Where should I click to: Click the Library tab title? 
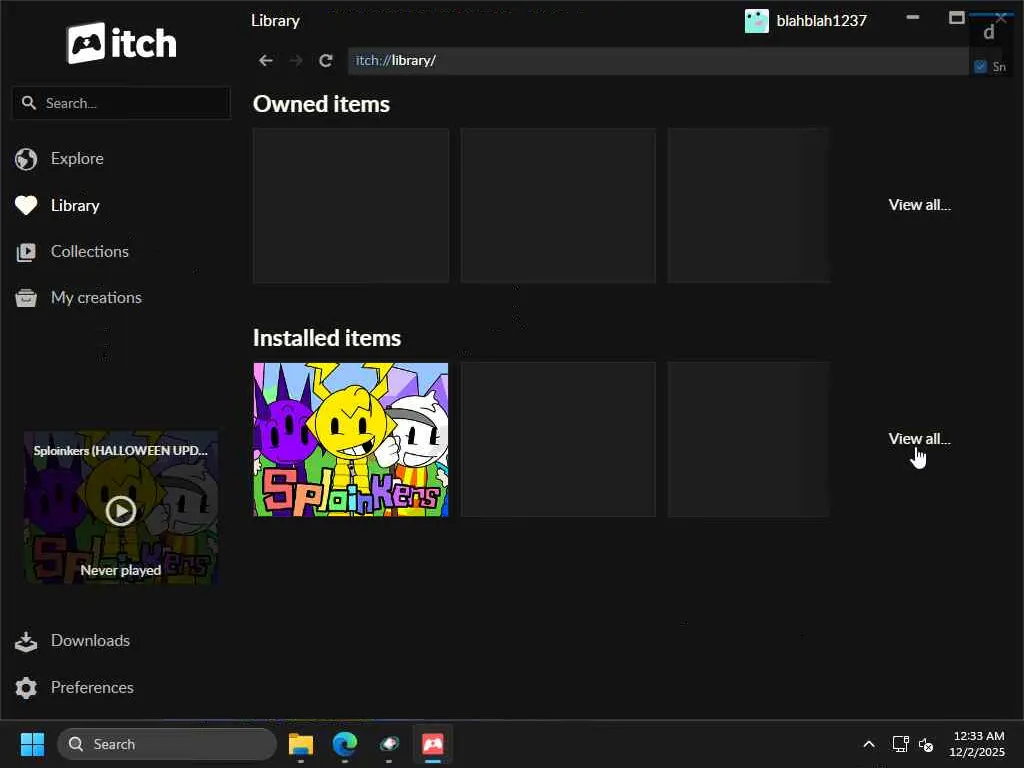click(x=276, y=21)
